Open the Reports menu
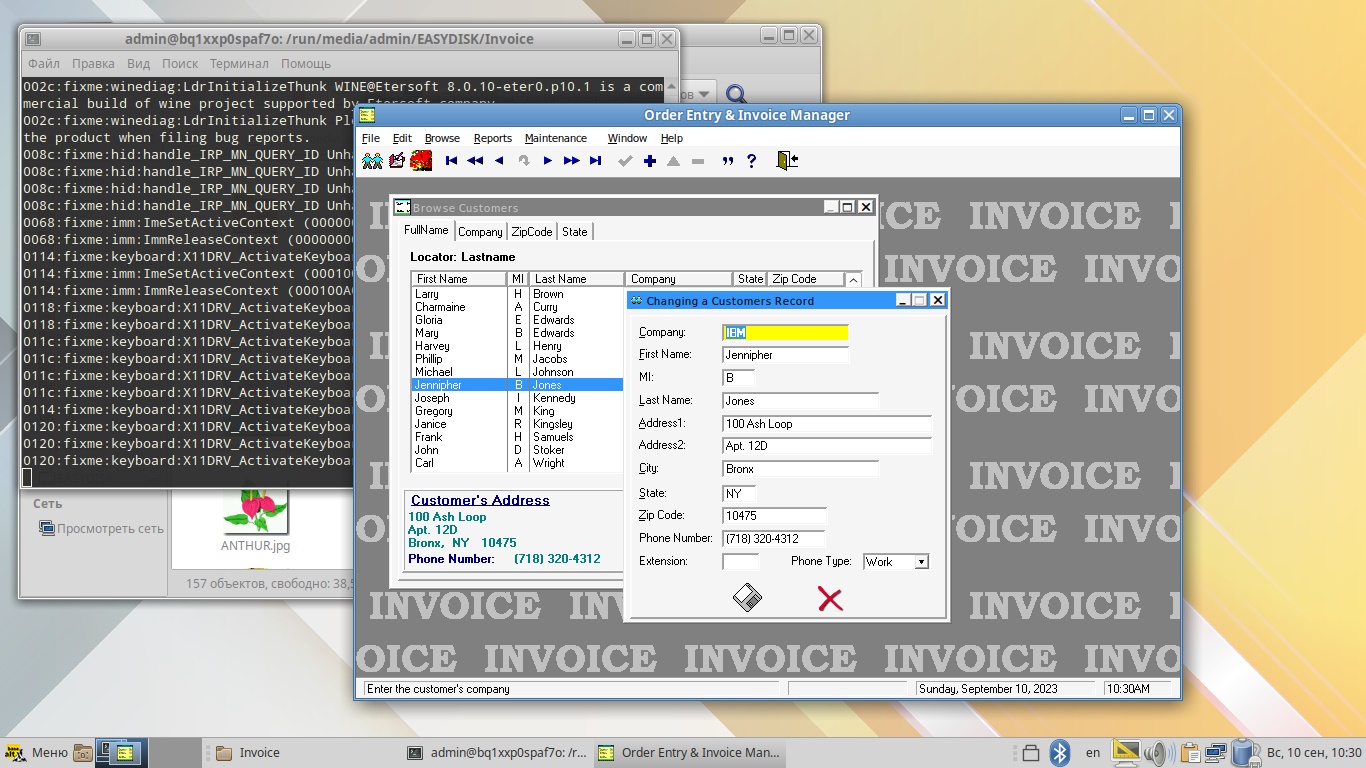Image resolution: width=1366 pixels, height=768 pixels. click(x=492, y=138)
